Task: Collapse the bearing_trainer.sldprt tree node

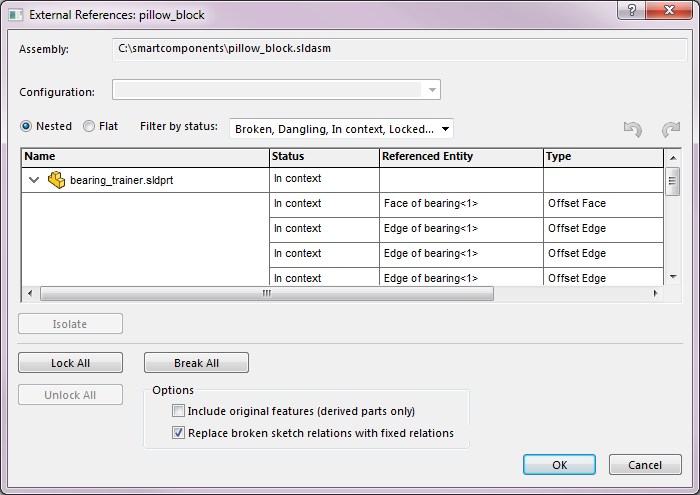Action: pos(34,180)
